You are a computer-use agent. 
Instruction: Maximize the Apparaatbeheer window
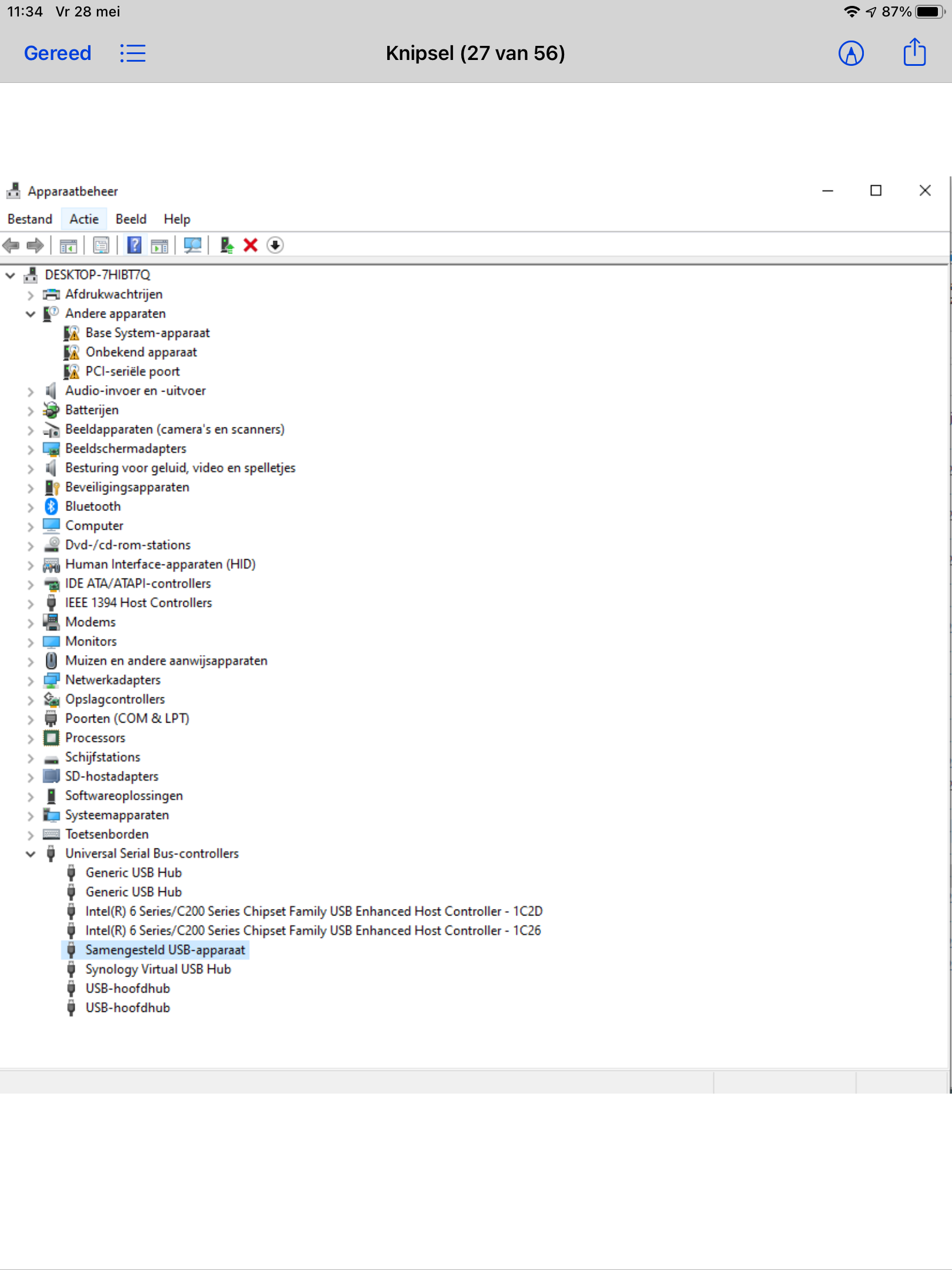coord(876,190)
